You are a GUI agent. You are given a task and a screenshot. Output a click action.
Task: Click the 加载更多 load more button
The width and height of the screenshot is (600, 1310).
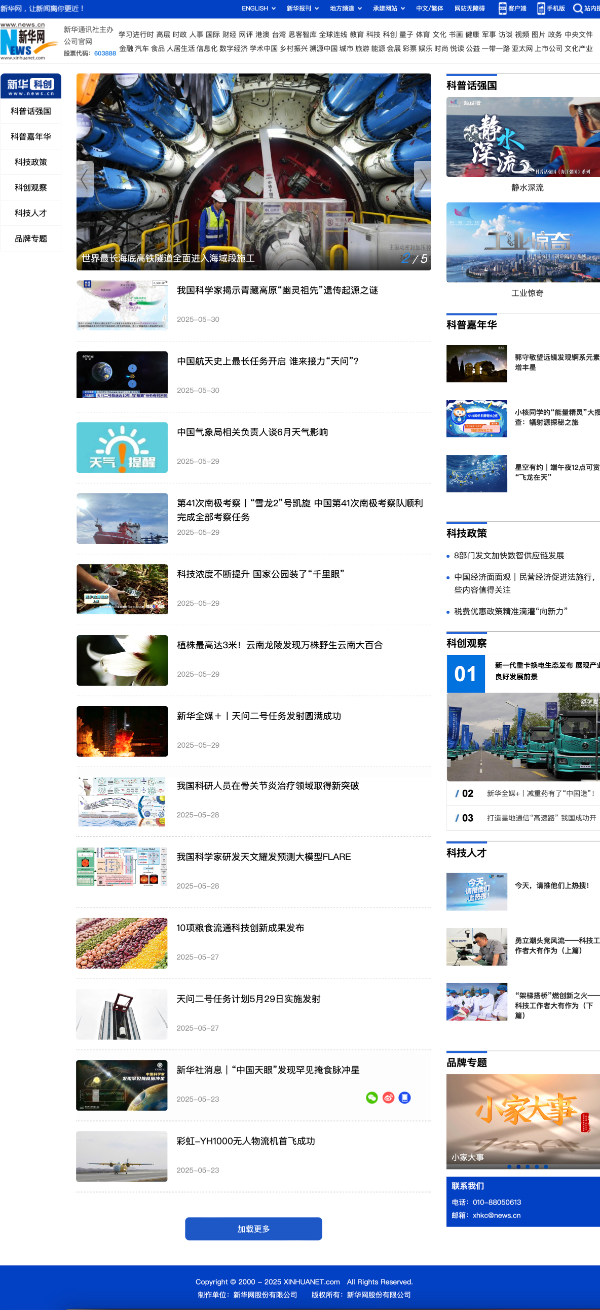coord(253,1228)
